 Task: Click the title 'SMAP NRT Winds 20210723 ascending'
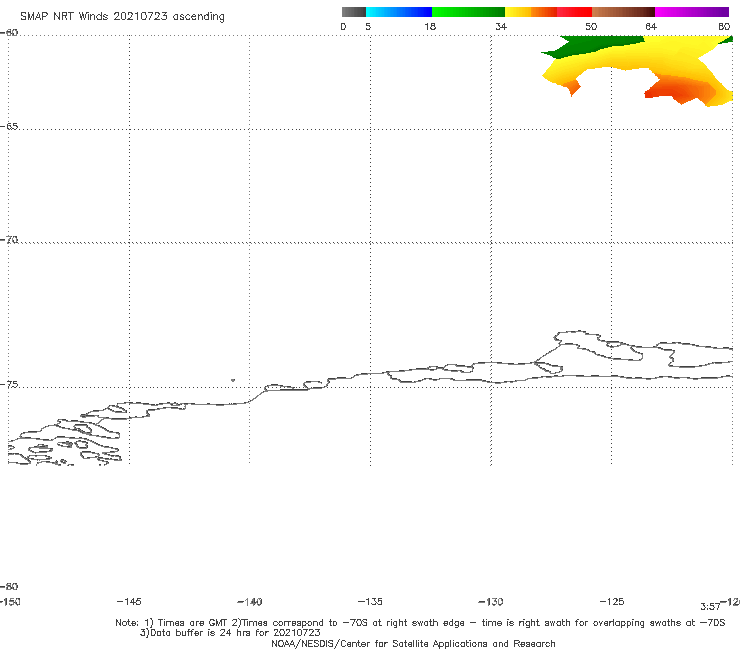pos(122,17)
